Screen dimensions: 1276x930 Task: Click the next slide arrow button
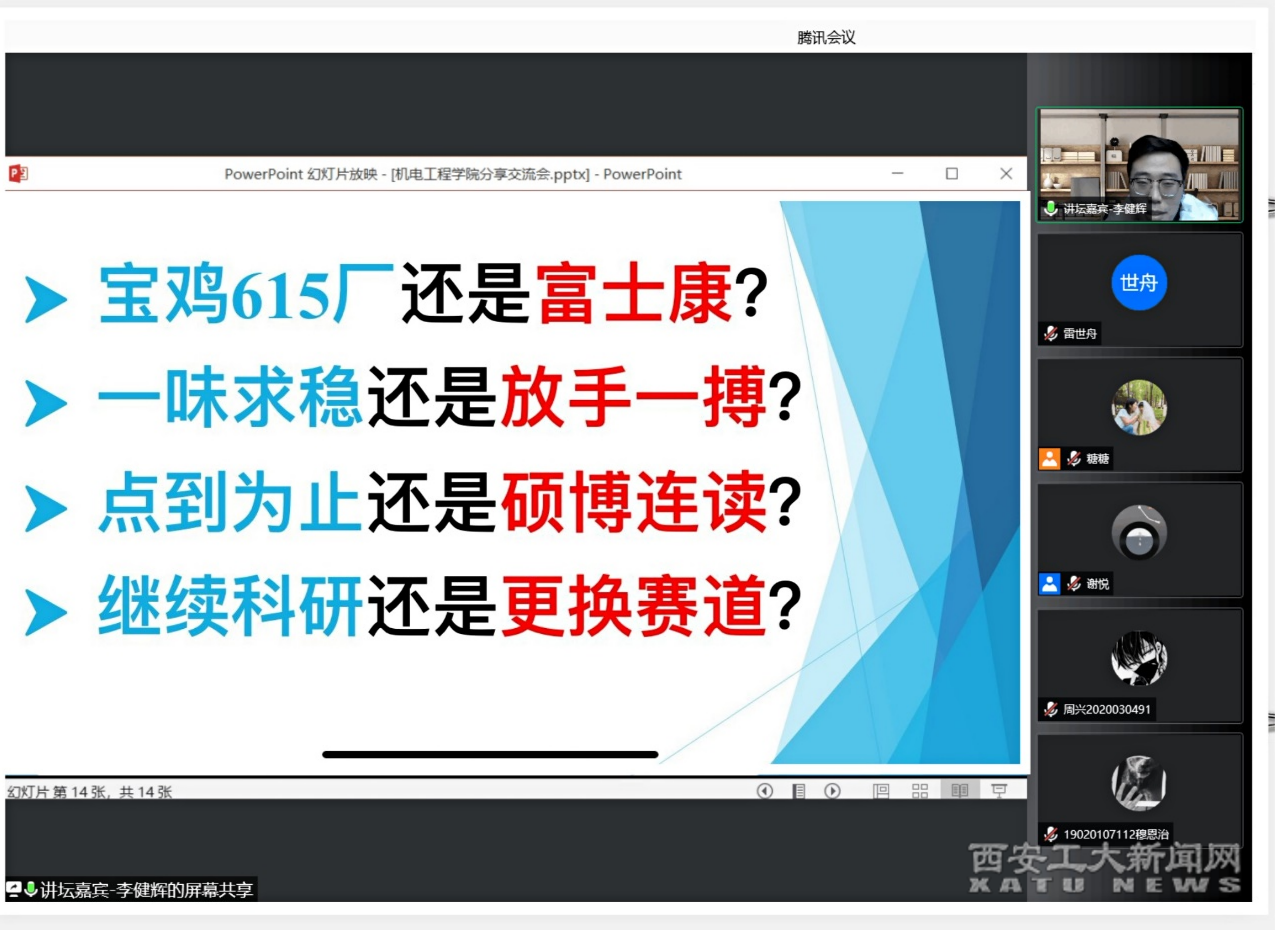pyautogui.click(x=832, y=791)
